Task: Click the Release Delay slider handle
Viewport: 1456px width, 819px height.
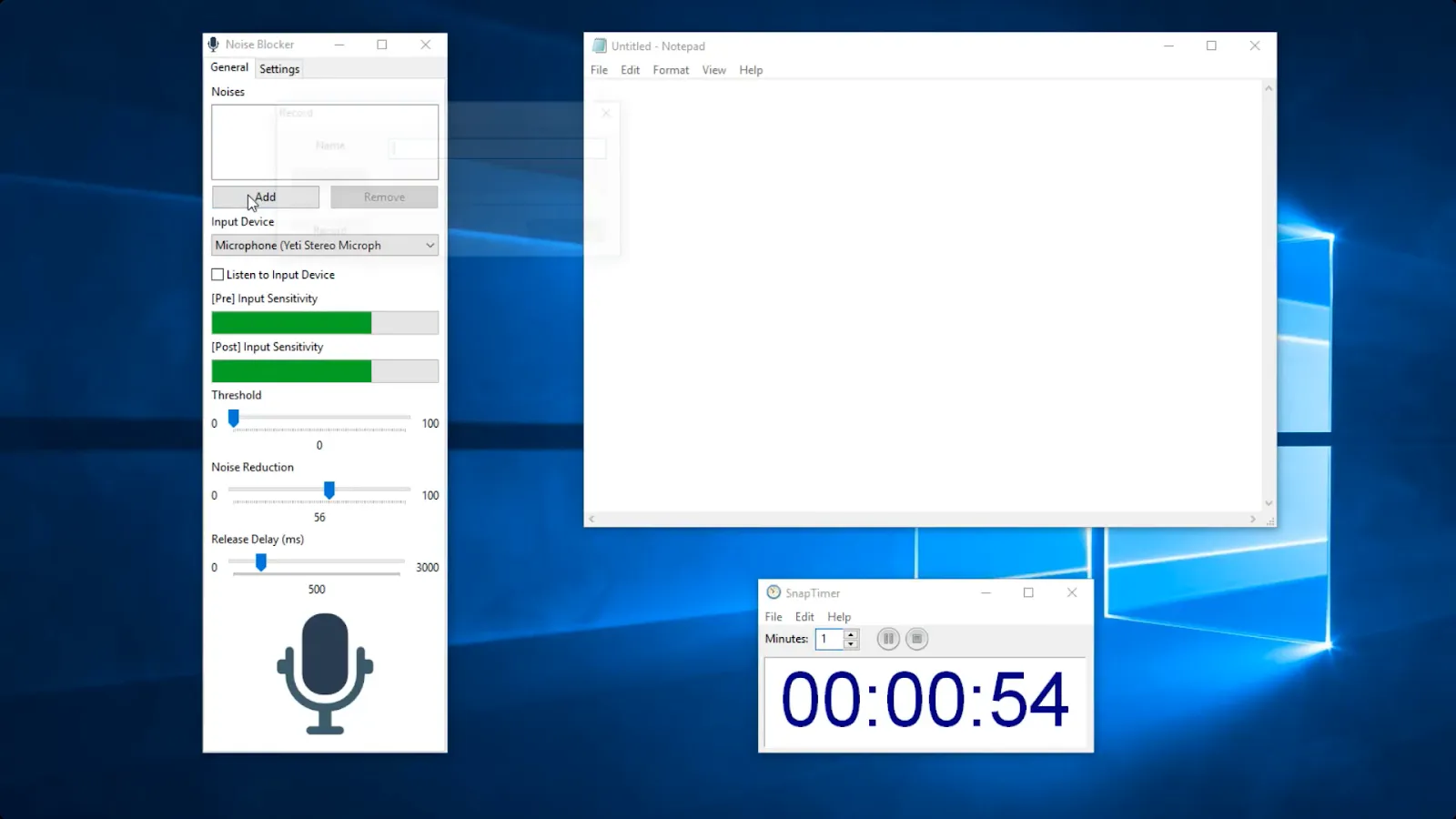Action: coord(261,562)
